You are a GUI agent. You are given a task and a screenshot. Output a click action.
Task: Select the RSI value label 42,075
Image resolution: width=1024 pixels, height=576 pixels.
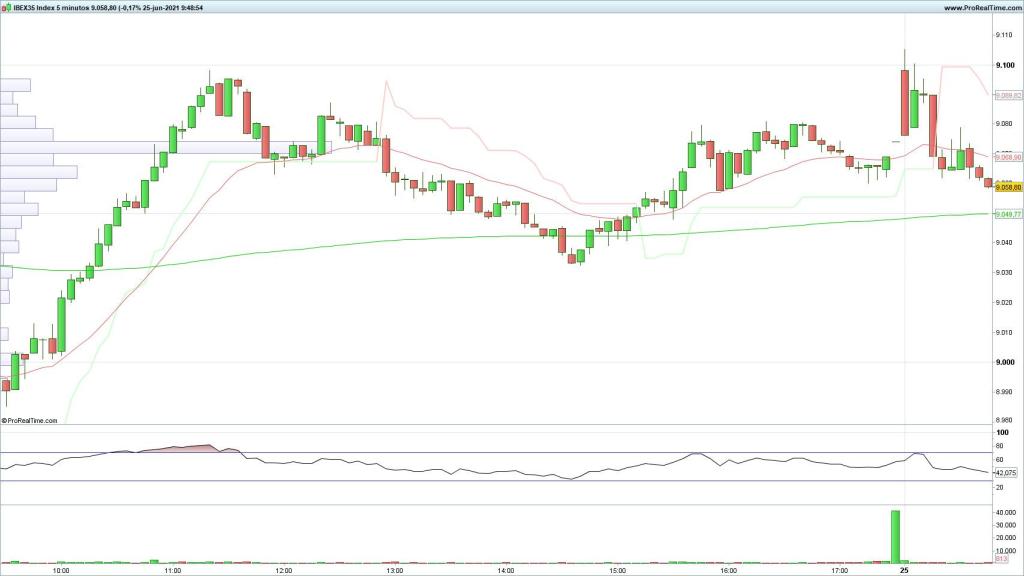tap(1005, 472)
